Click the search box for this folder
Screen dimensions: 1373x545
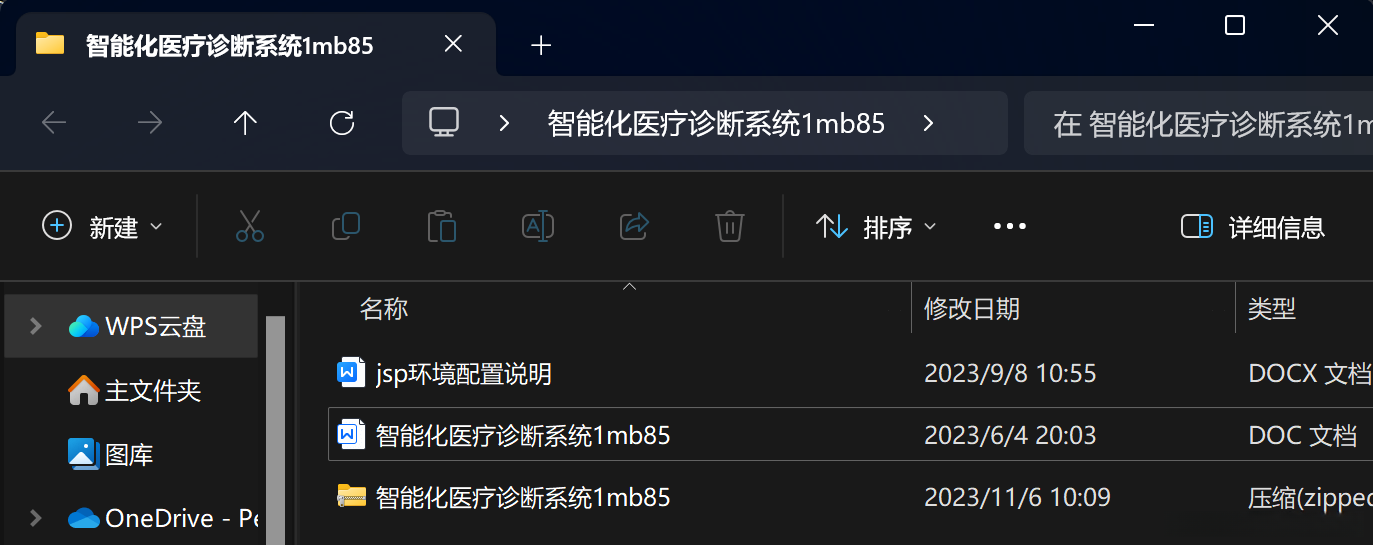(1198, 124)
